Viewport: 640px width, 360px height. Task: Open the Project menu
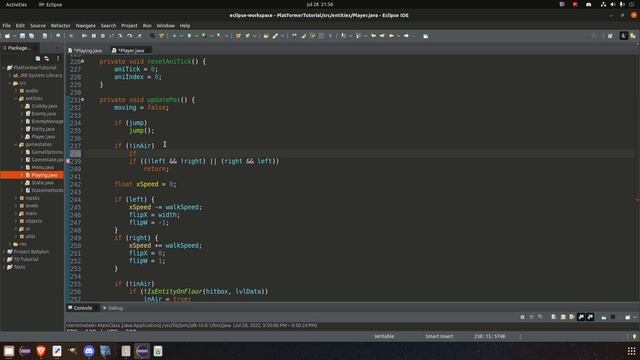(x=129, y=25)
